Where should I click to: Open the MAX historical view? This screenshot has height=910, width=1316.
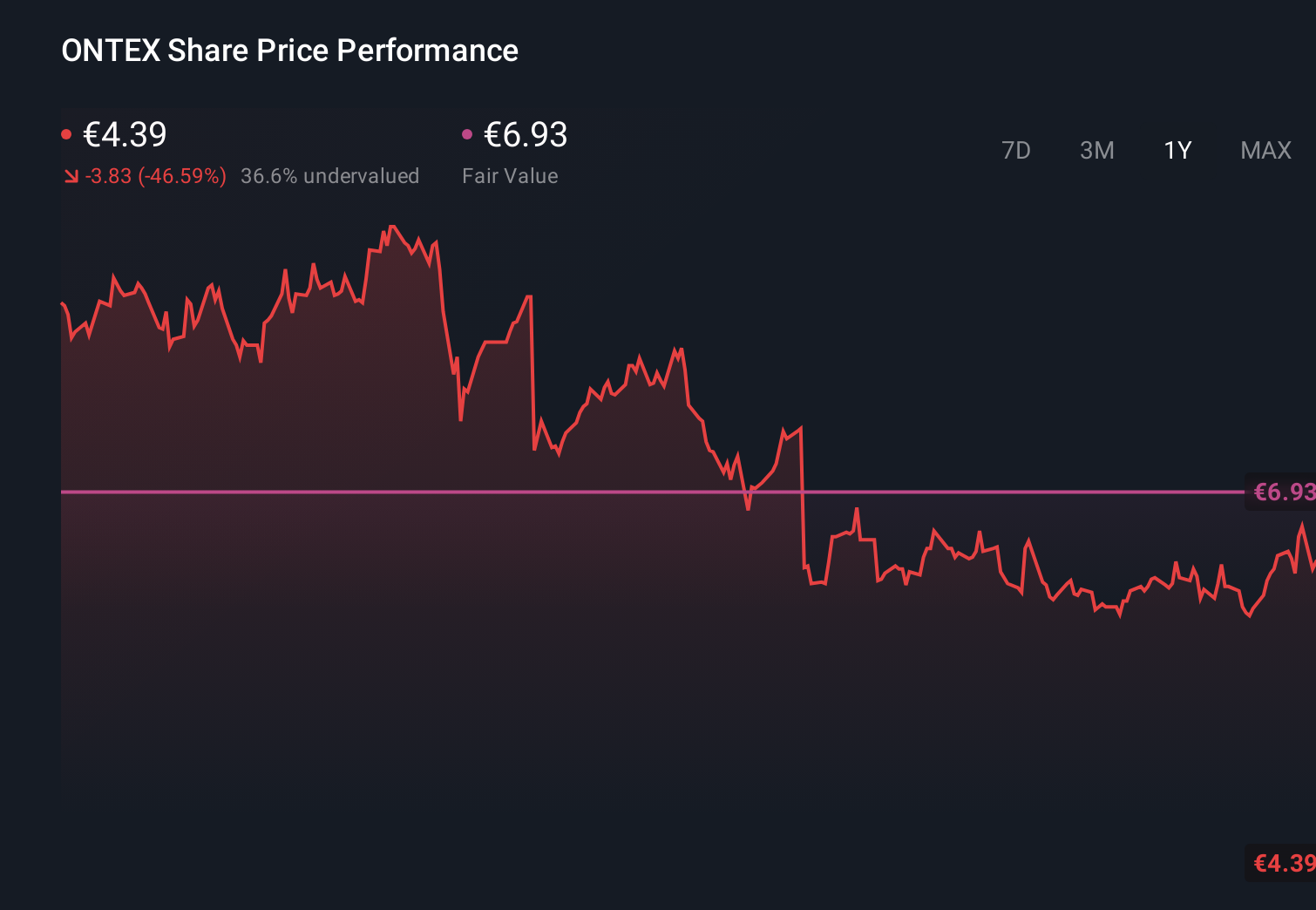point(1265,150)
